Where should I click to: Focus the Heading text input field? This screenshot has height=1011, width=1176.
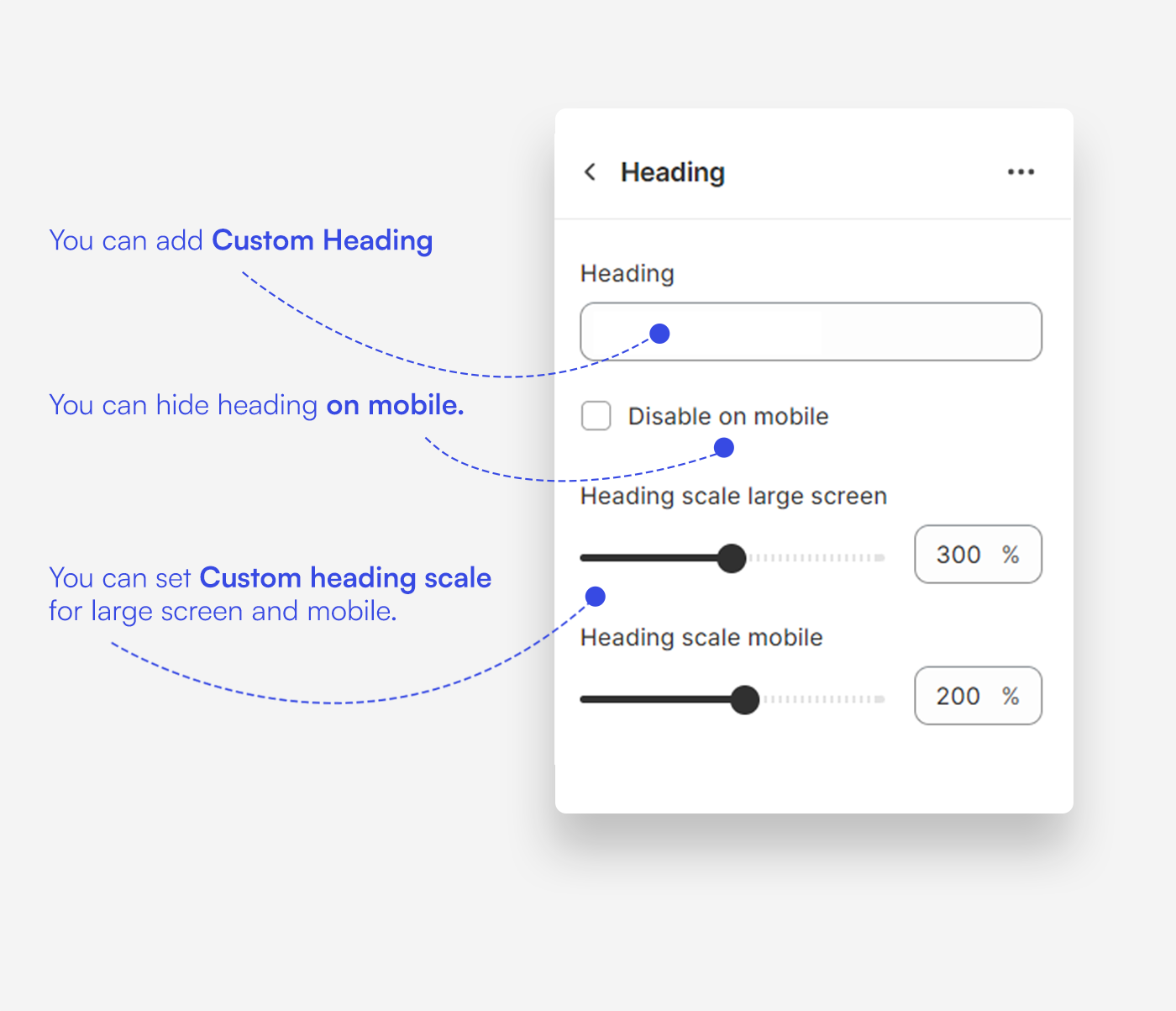tap(840, 332)
